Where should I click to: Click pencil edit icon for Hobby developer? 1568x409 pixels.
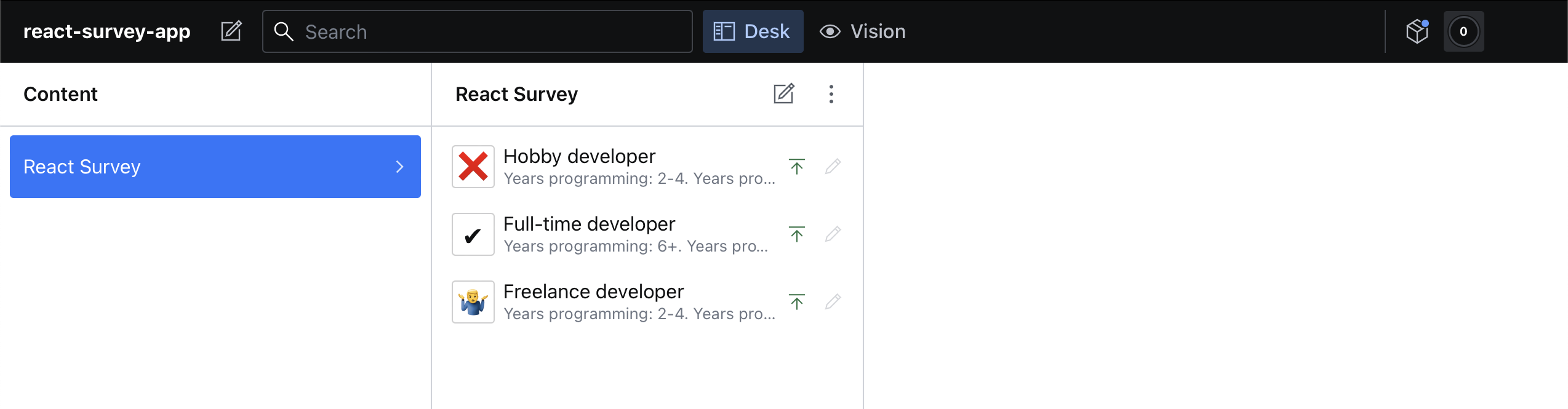pos(833,166)
